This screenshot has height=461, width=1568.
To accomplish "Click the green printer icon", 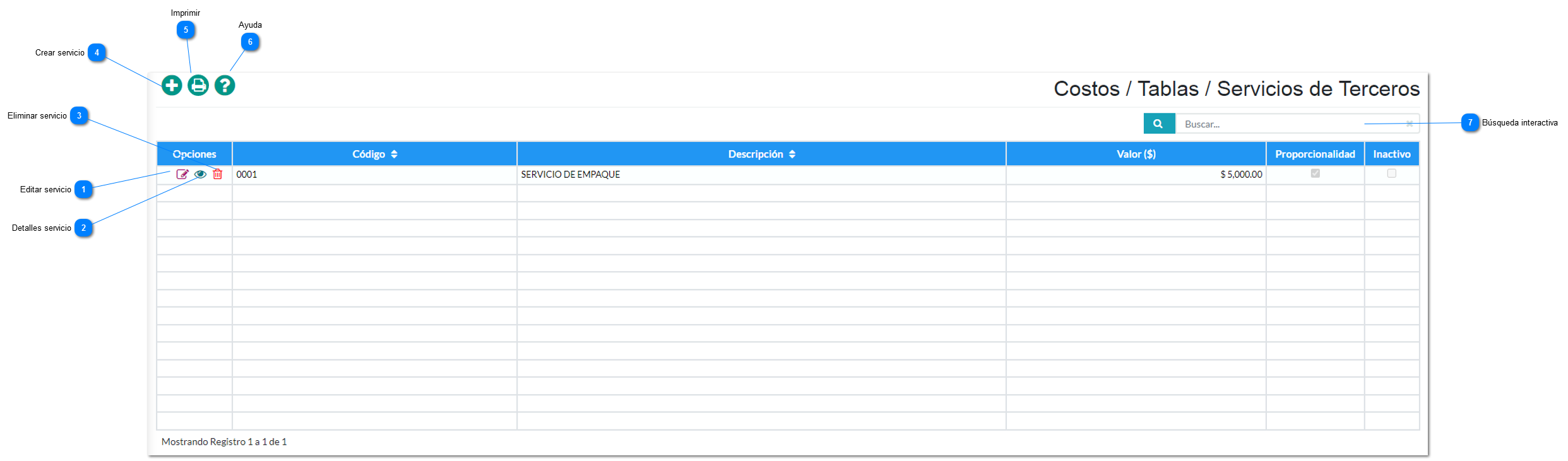I will click(198, 85).
